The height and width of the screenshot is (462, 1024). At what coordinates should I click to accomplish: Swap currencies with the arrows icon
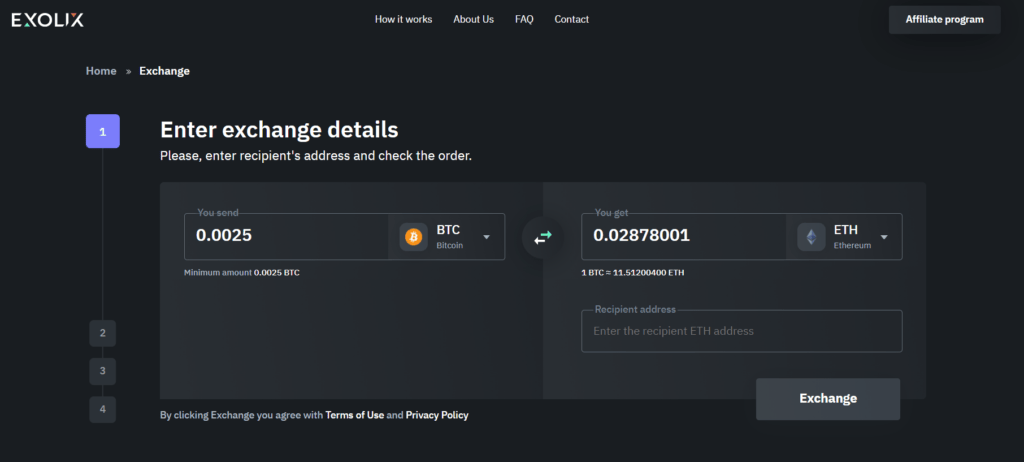pyautogui.click(x=543, y=237)
